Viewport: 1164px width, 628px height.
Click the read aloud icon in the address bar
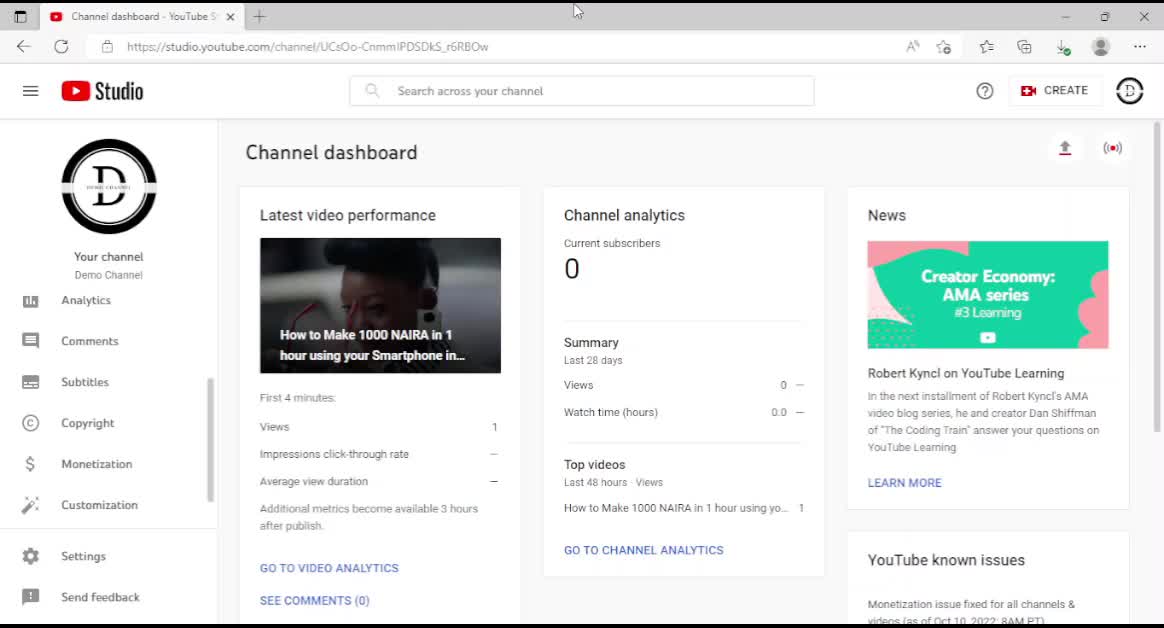912,47
